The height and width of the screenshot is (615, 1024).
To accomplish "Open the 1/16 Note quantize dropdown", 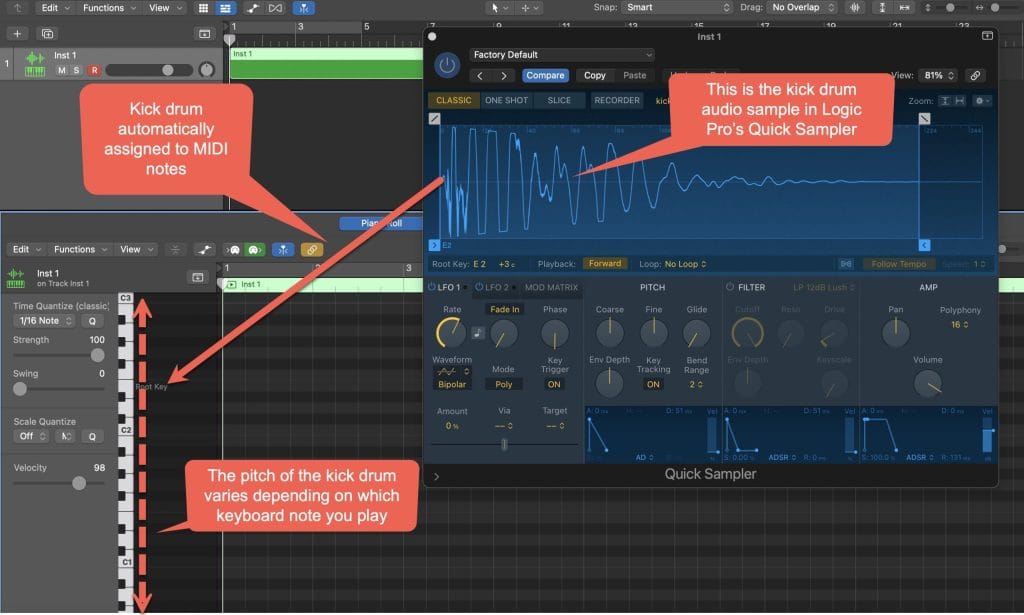I will point(42,322).
